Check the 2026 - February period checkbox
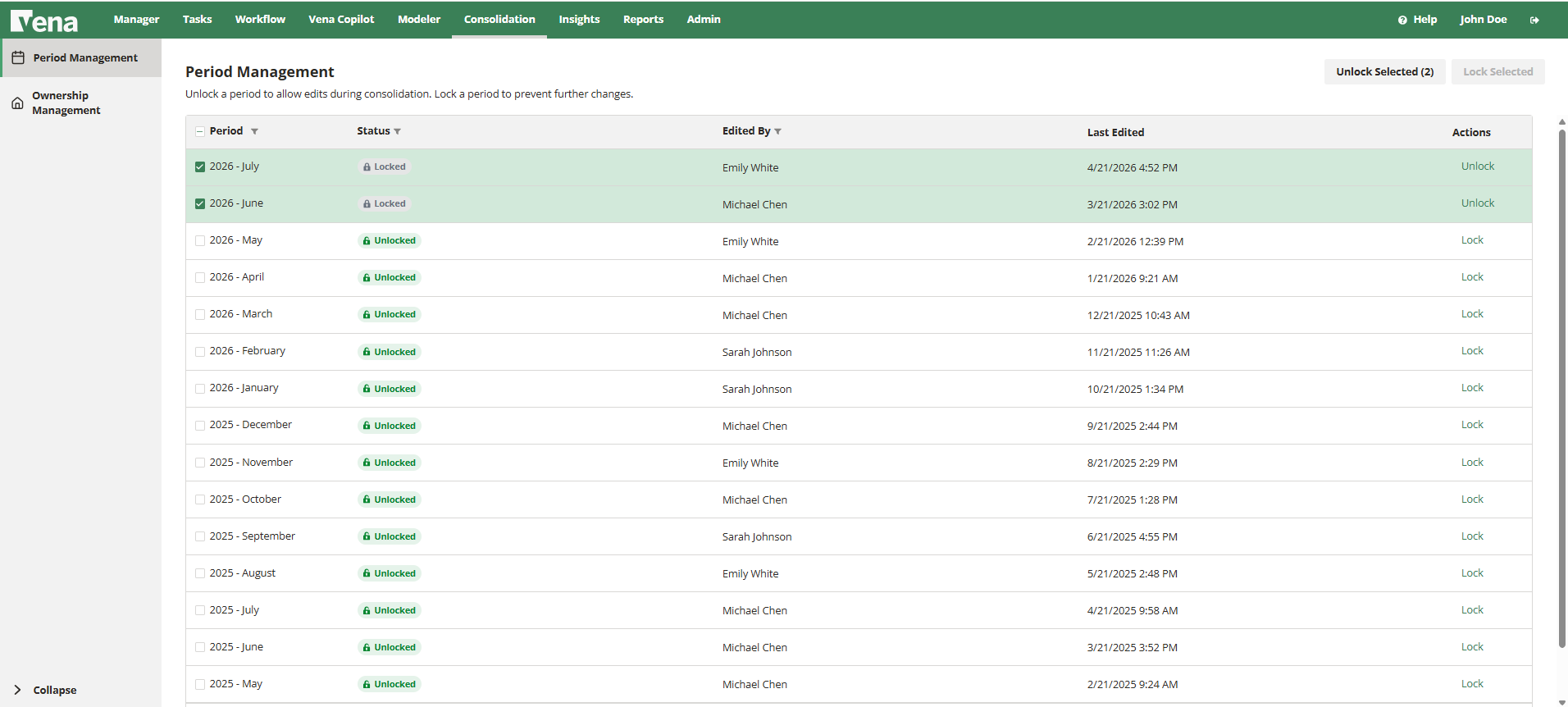This screenshot has width=1568, height=707. point(200,351)
